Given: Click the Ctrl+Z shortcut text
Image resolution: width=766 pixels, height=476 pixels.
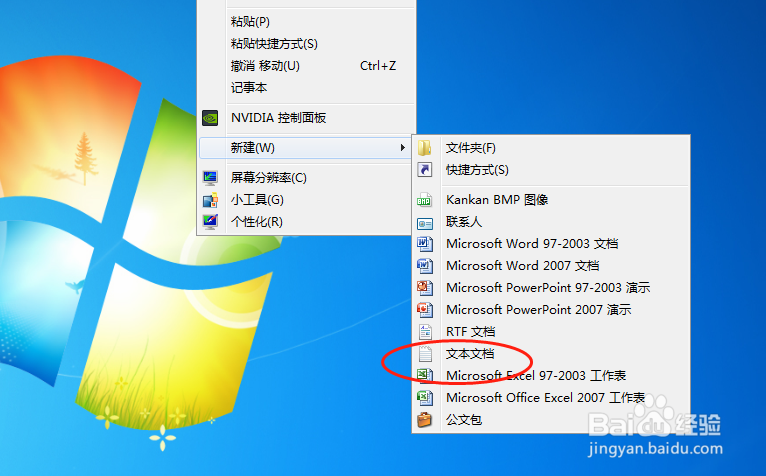Looking at the screenshot, I should (378, 65).
